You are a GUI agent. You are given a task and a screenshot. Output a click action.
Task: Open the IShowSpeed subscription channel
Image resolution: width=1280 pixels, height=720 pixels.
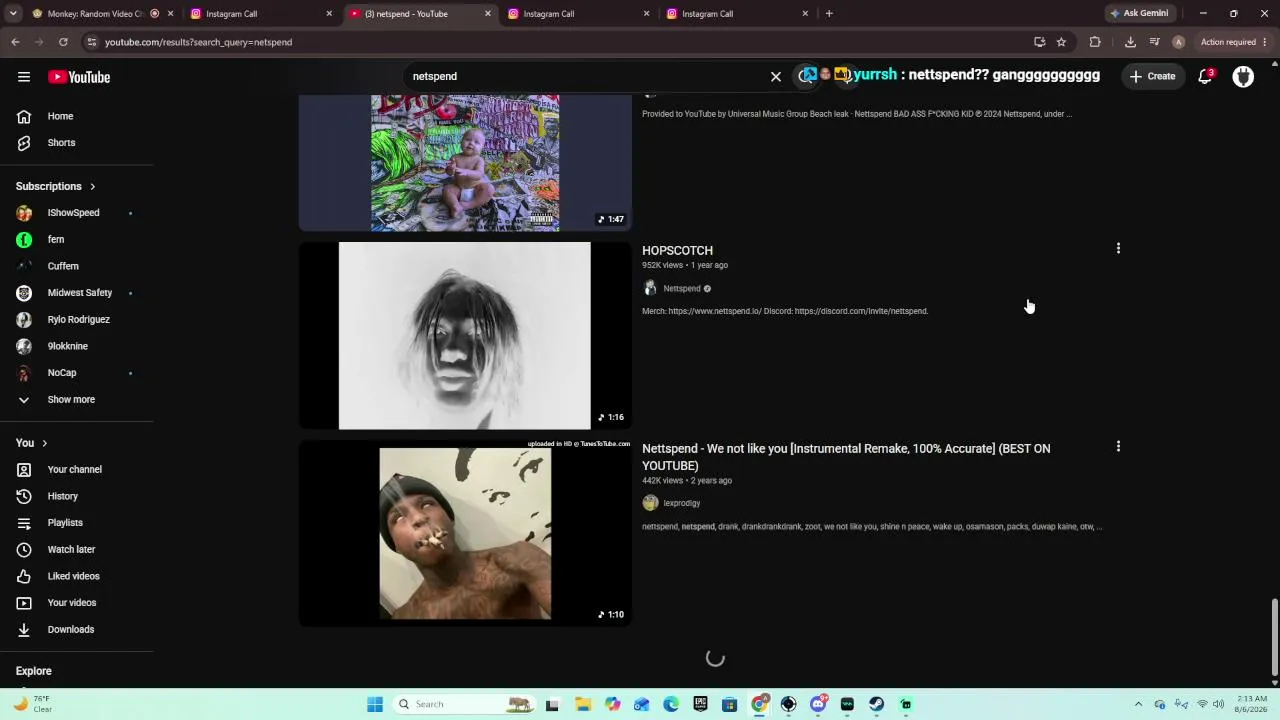(73, 213)
